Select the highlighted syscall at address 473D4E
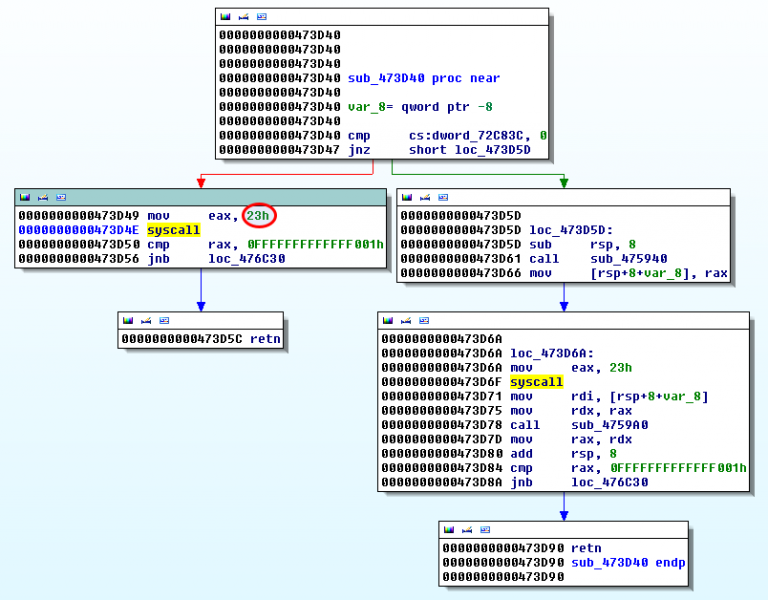The image size is (768, 600). pos(174,230)
